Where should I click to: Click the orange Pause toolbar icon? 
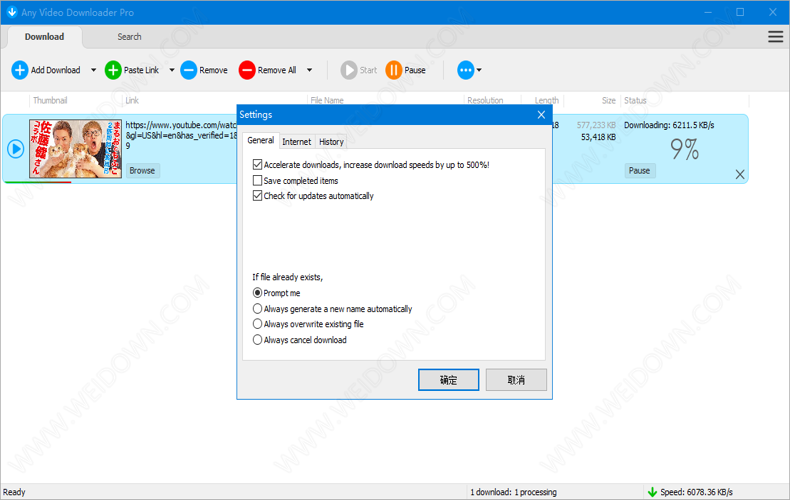[x=393, y=70]
